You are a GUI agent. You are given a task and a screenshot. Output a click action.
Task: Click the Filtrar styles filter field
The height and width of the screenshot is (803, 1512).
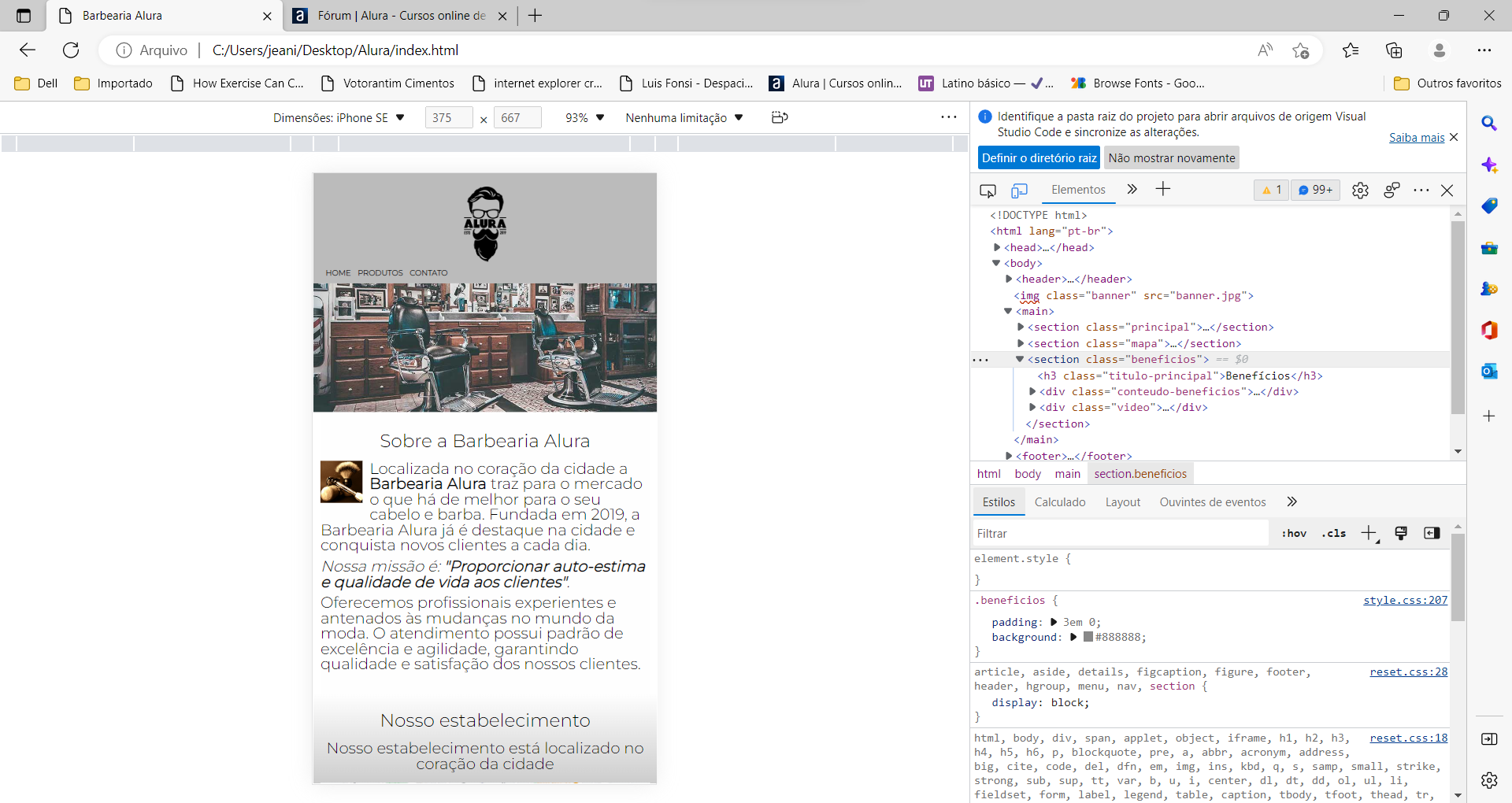coord(1121,533)
